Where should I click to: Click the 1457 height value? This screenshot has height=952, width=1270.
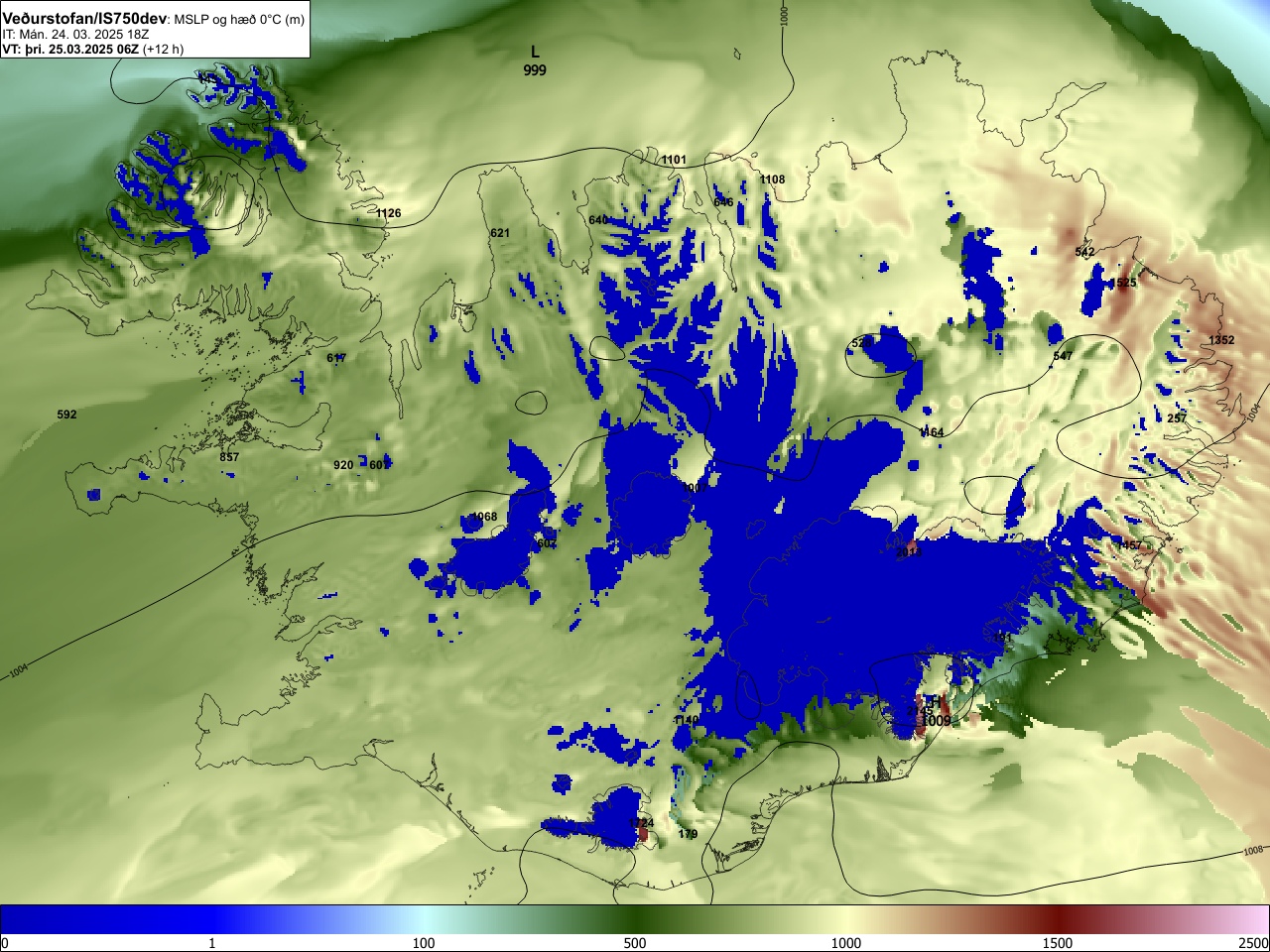coord(1129,545)
